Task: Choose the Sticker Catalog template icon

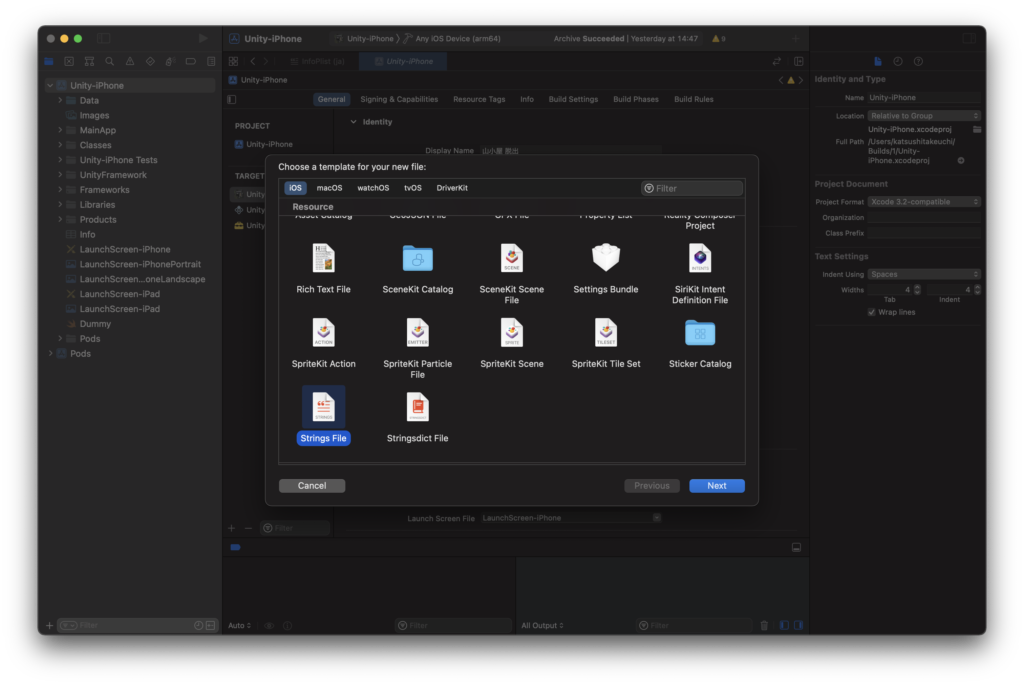Action: pos(700,332)
